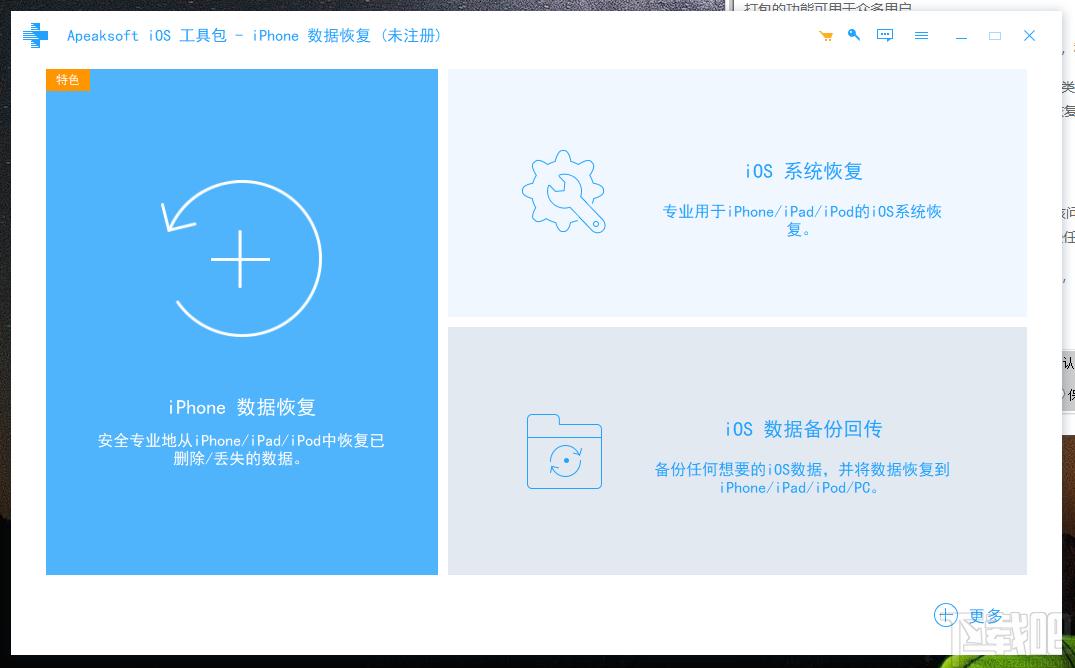The height and width of the screenshot is (668, 1075).
Task: Click the window title 'Apeaksoft iOS 工具包'
Action: pyautogui.click(x=147, y=36)
